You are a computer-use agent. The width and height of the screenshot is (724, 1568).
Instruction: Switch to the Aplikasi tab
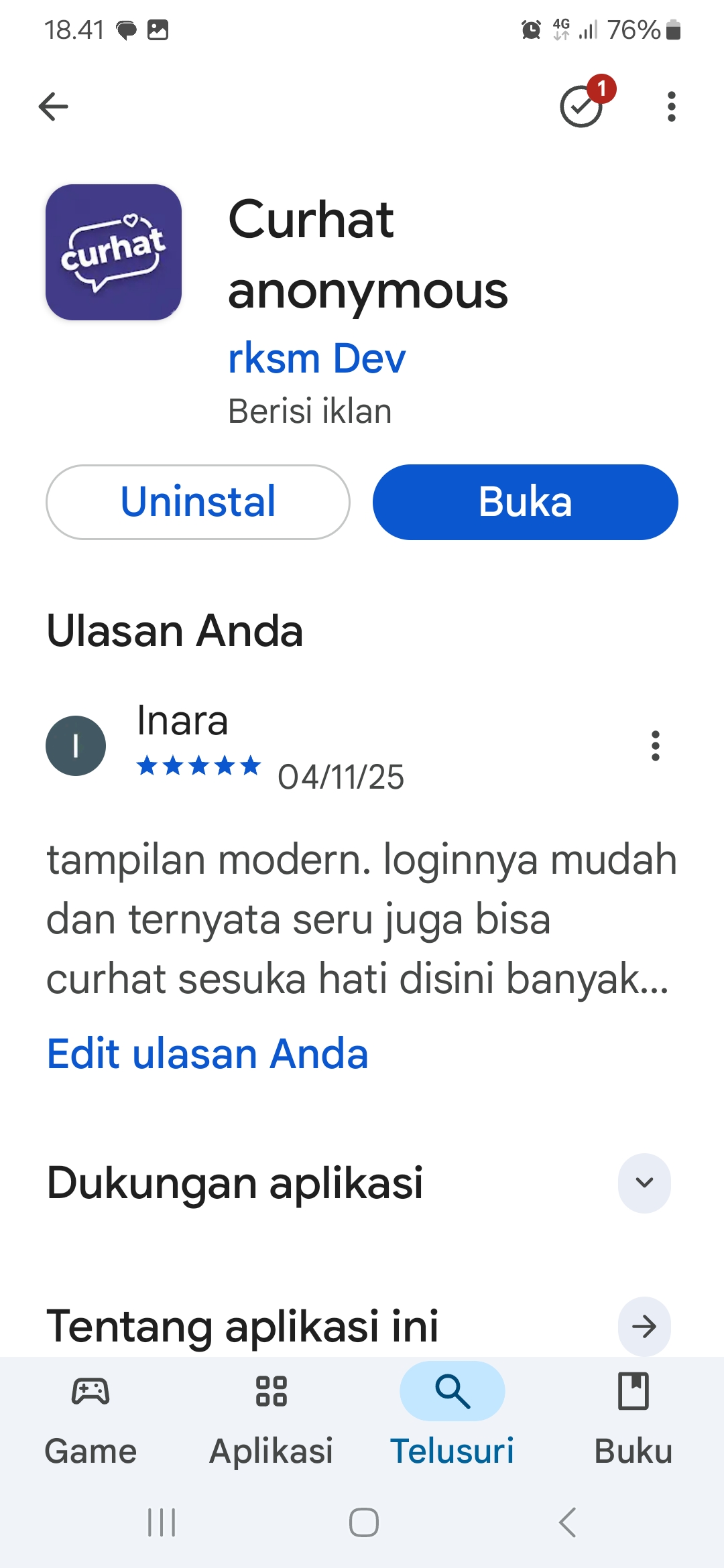click(271, 1419)
